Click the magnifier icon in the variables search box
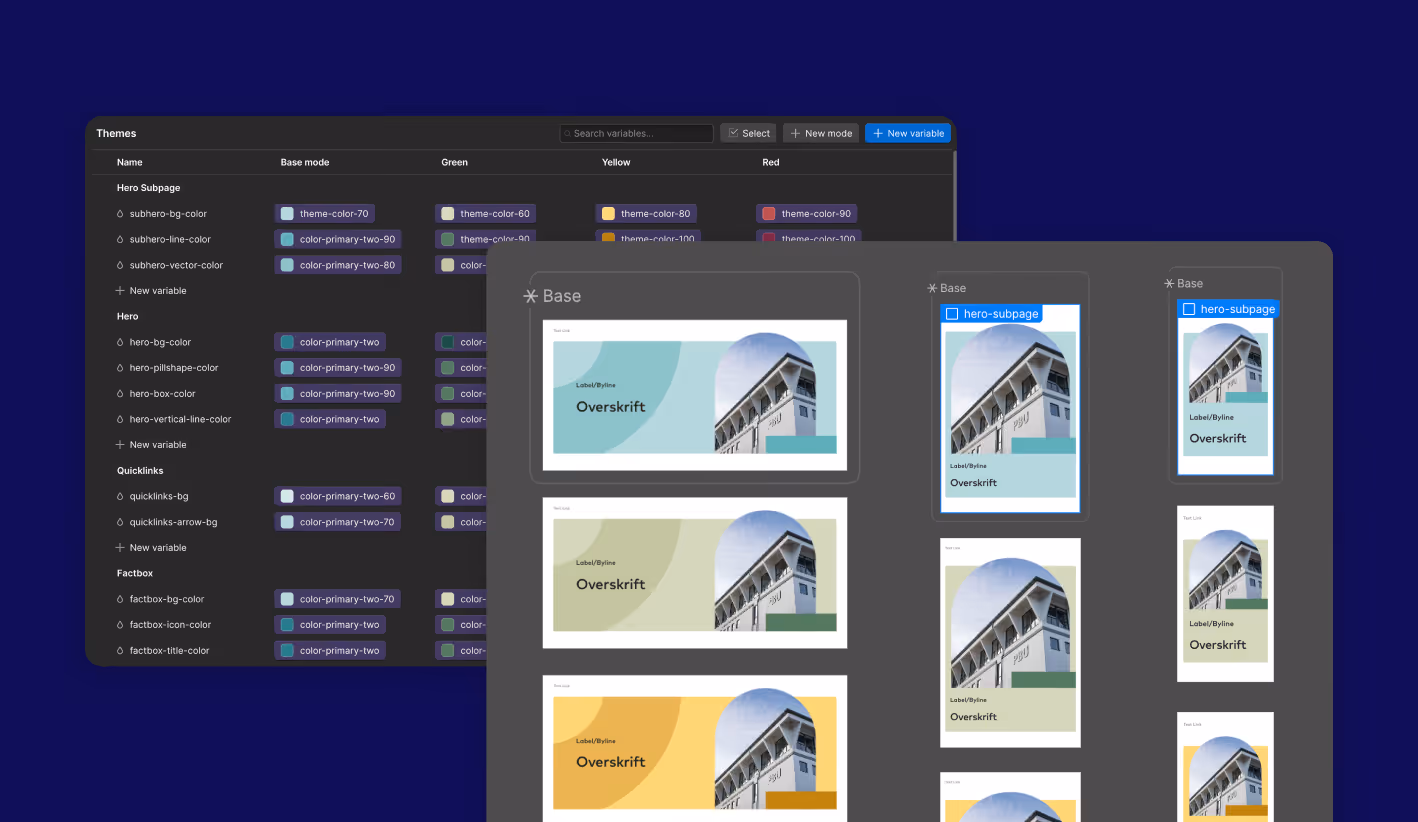The image size is (1418, 822). click(567, 133)
